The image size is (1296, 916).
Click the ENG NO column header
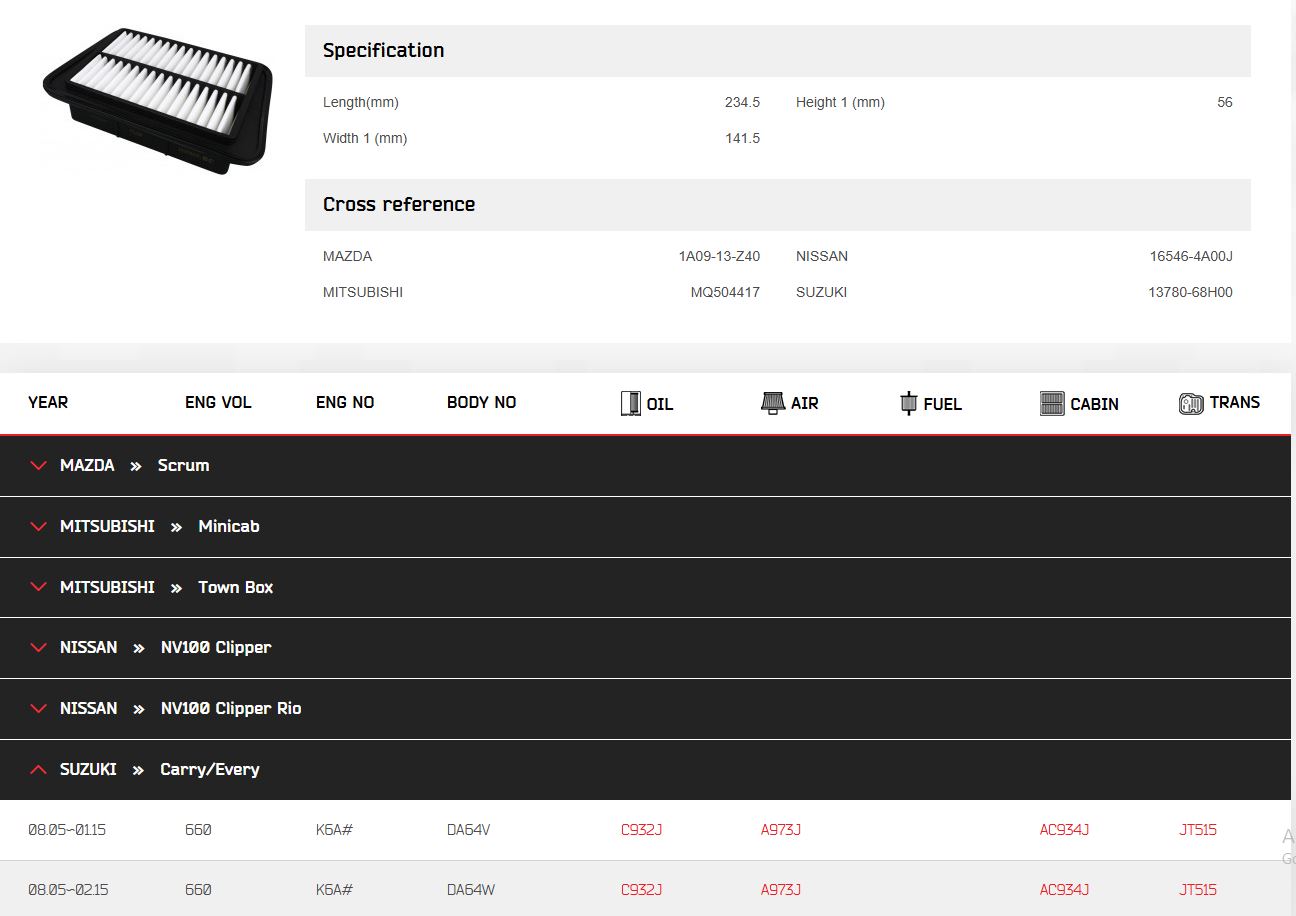(345, 402)
